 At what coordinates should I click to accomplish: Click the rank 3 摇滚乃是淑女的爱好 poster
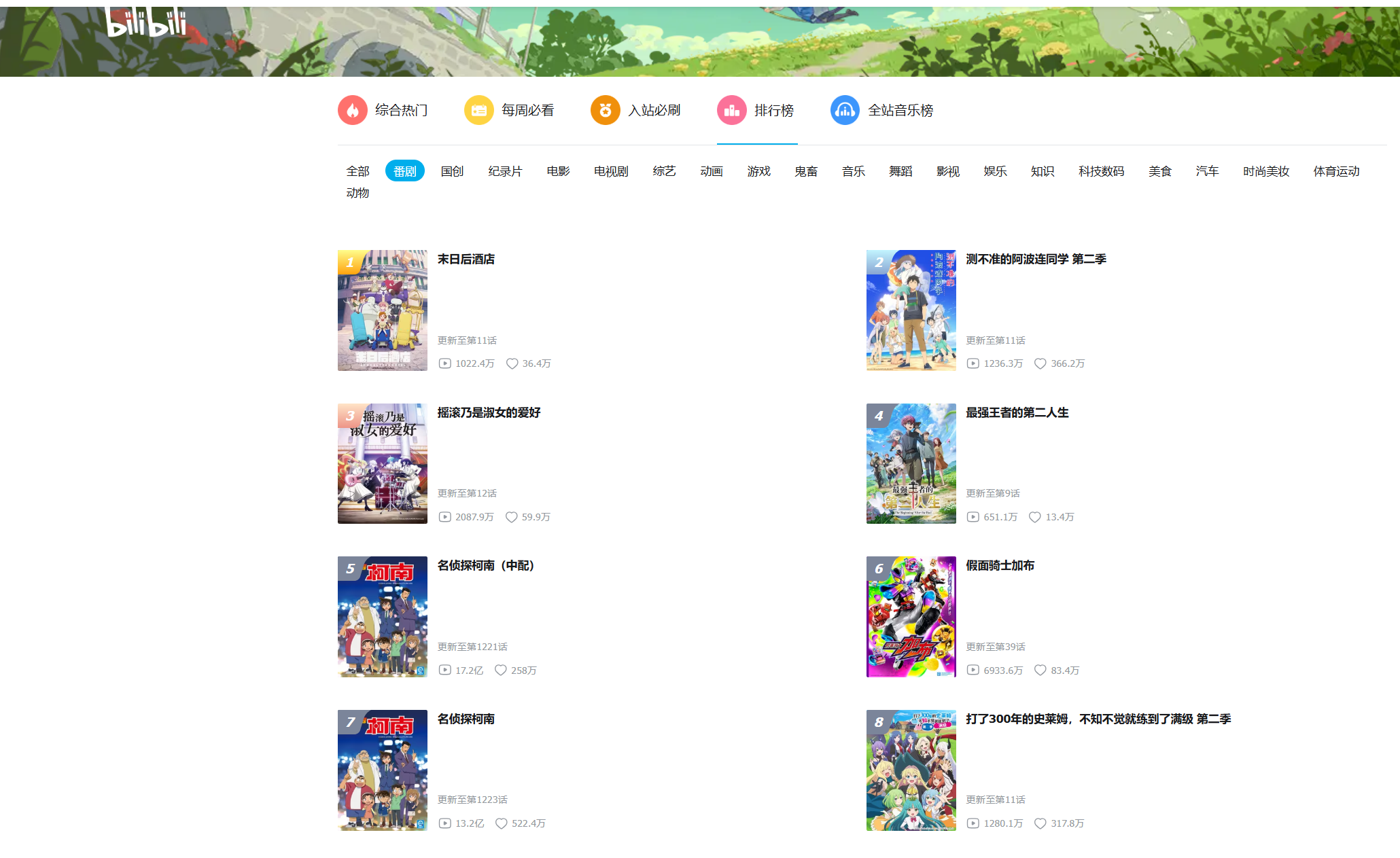coord(383,464)
